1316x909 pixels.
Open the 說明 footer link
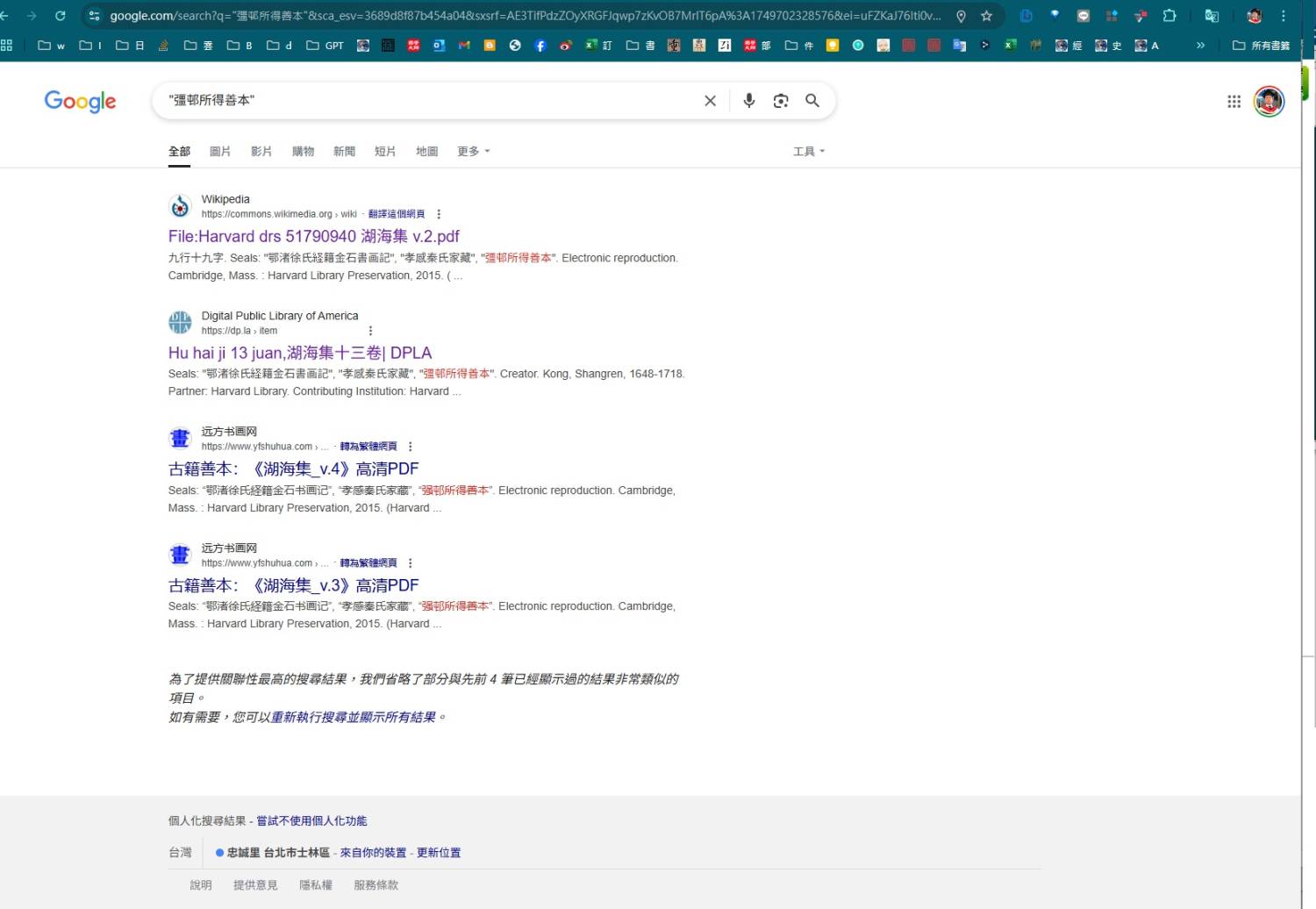click(201, 885)
